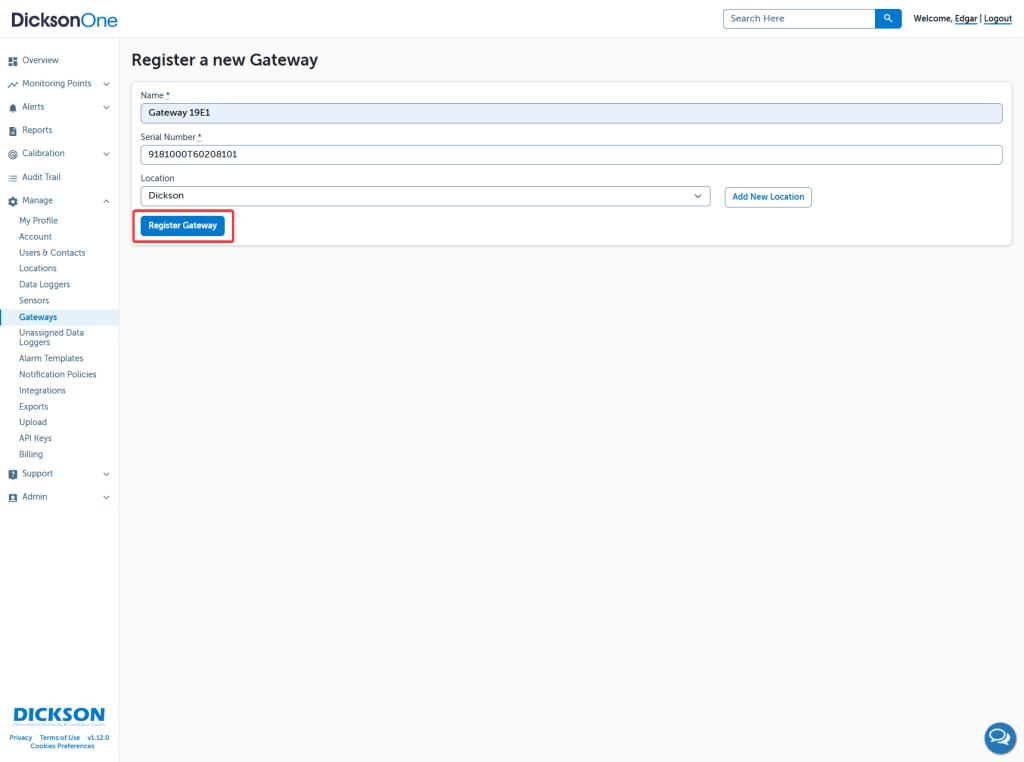Viewport: 1024px width, 762px height.
Task: Open Data Loggers in the sidebar
Action: (44, 285)
